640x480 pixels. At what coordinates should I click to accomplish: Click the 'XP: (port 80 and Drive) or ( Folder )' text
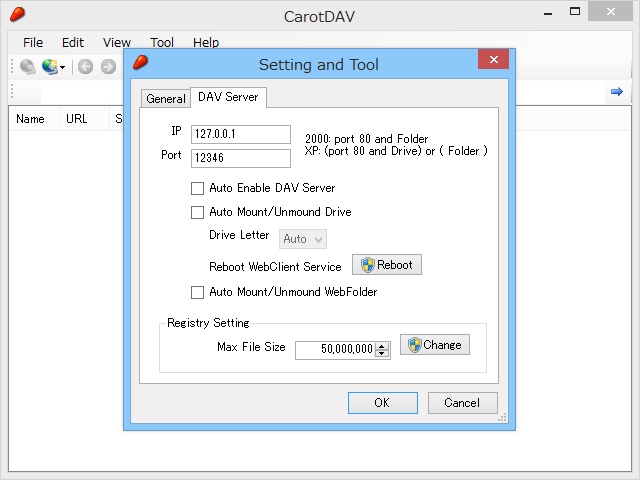396,151
